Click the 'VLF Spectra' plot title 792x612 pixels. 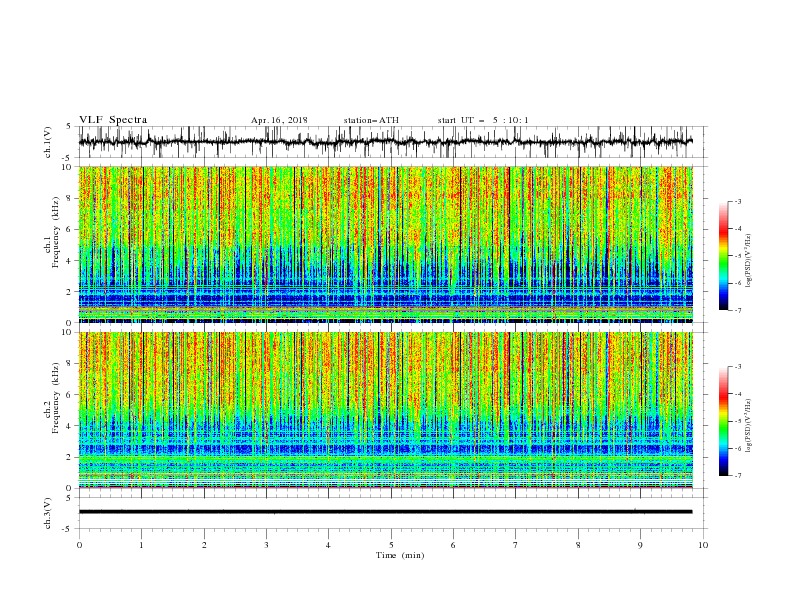click(113, 120)
